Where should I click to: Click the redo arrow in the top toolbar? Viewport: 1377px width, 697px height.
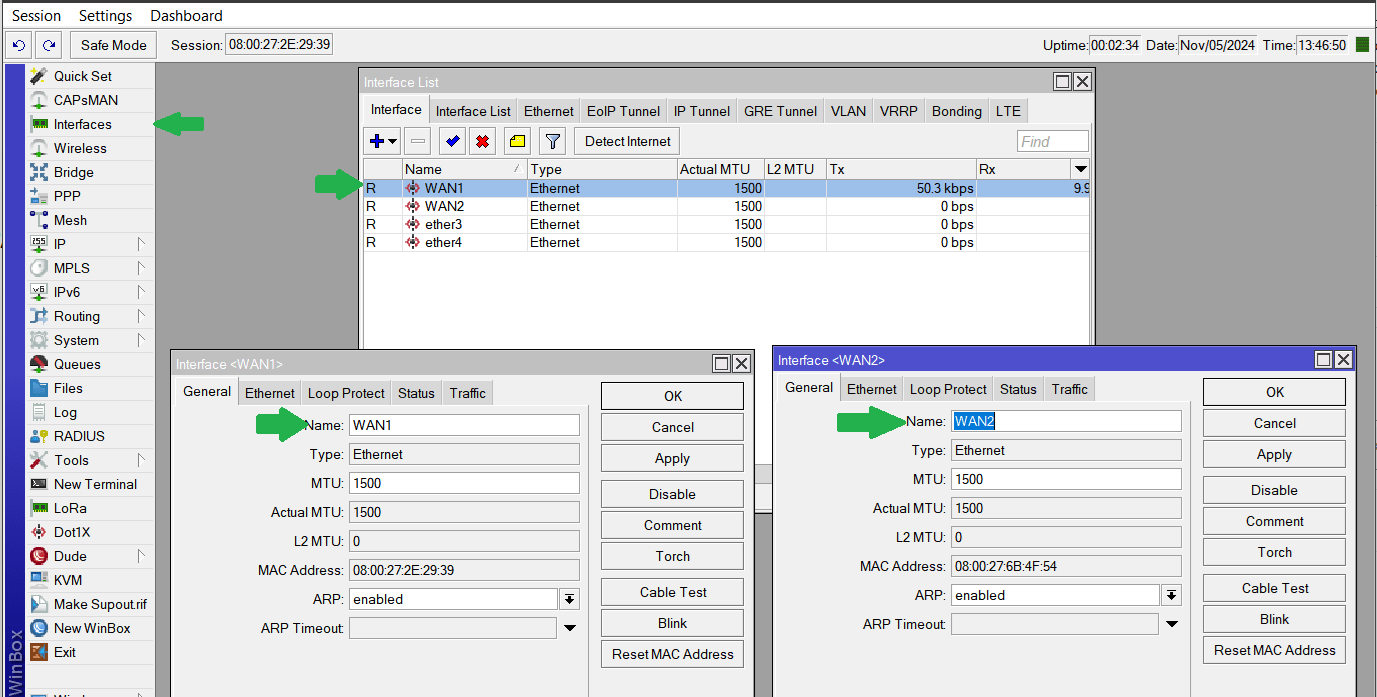[47, 44]
